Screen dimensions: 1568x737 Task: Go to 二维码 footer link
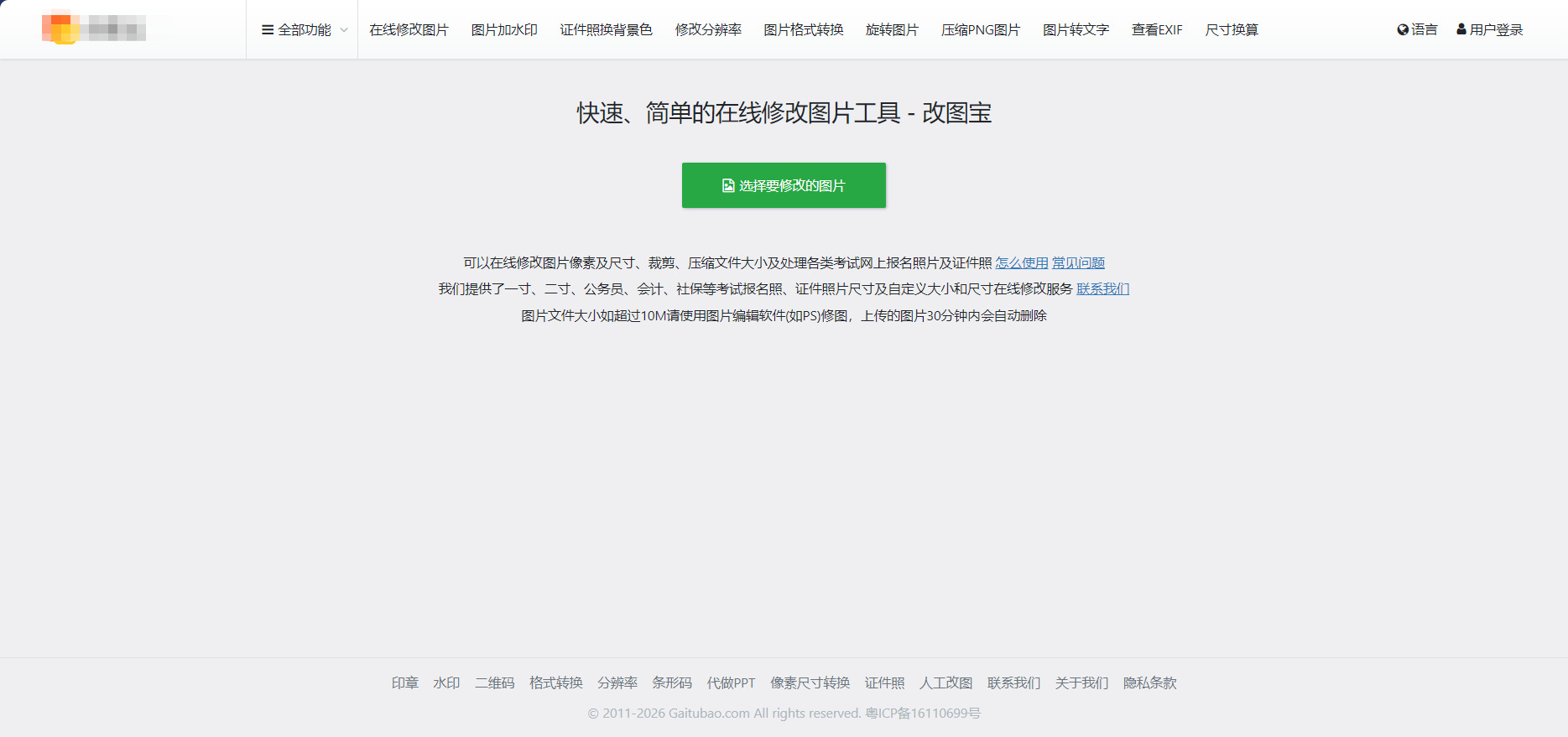[x=495, y=683]
